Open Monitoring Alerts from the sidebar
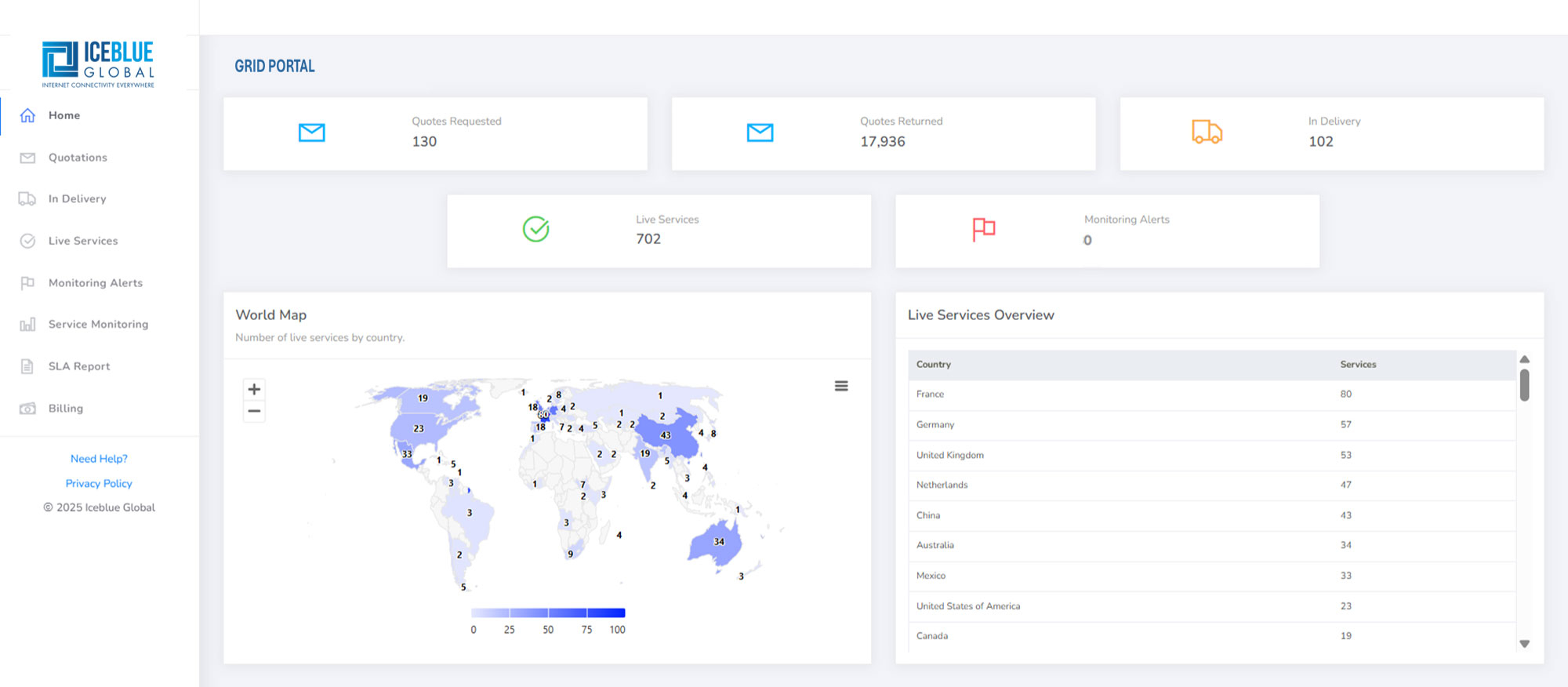The image size is (1568, 687). click(95, 283)
